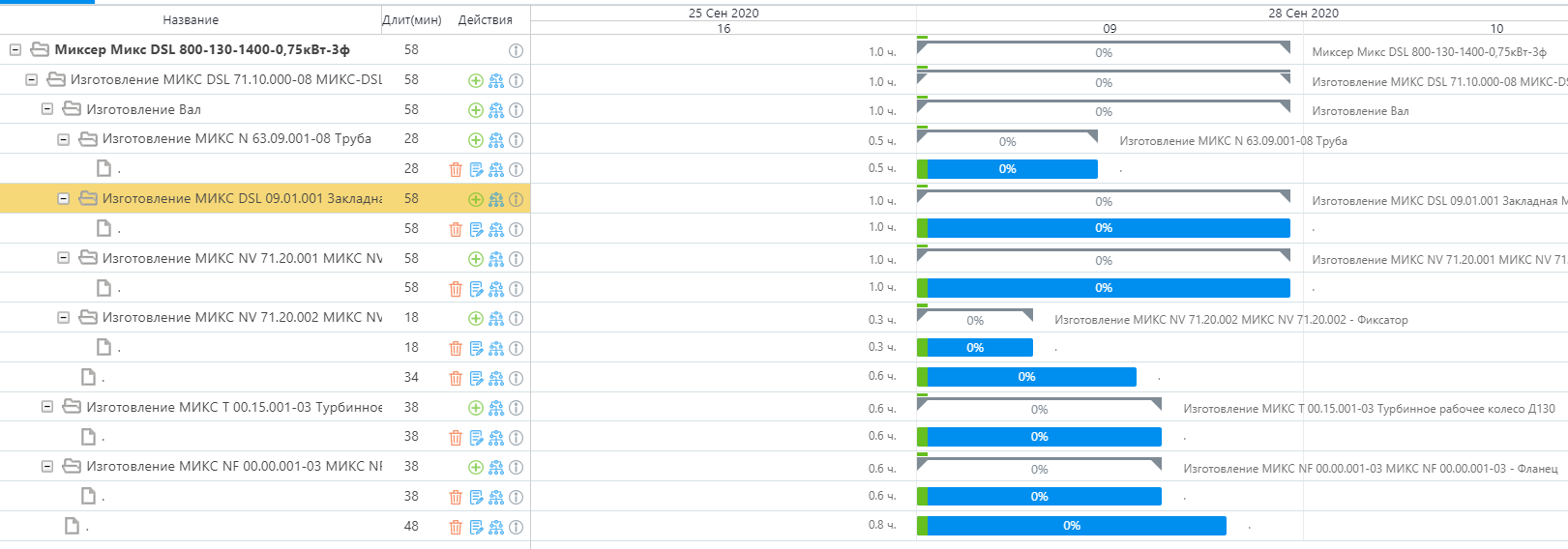Edit the 18-minute subtask row
The height and width of the screenshot is (549, 1568).
[476, 348]
